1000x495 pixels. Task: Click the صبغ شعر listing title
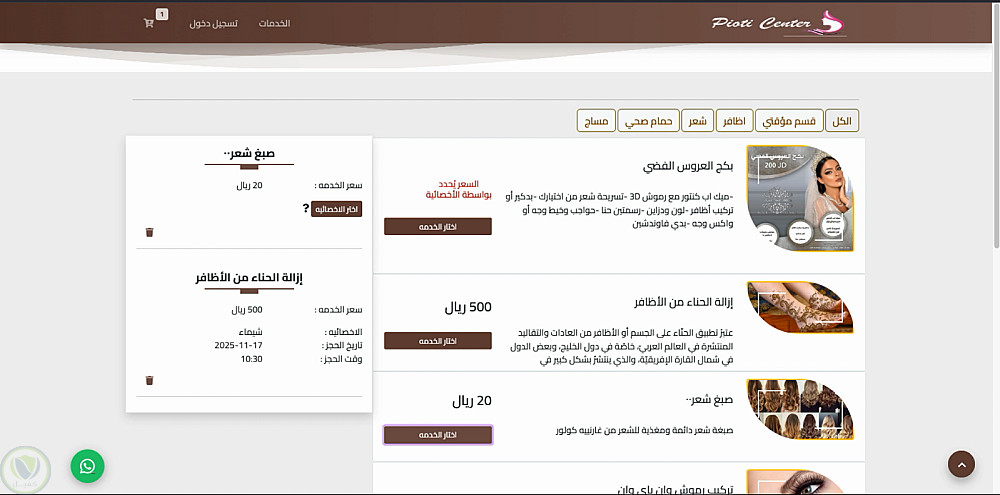(709, 400)
